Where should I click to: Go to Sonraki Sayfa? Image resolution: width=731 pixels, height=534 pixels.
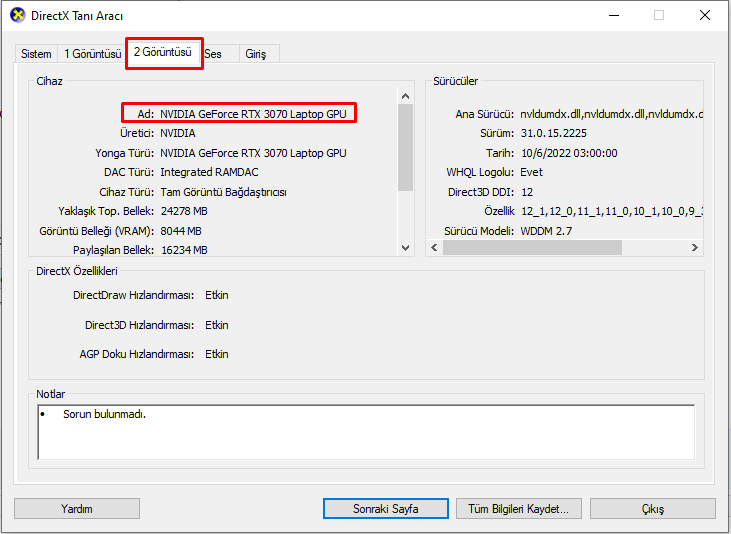coord(386,508)
